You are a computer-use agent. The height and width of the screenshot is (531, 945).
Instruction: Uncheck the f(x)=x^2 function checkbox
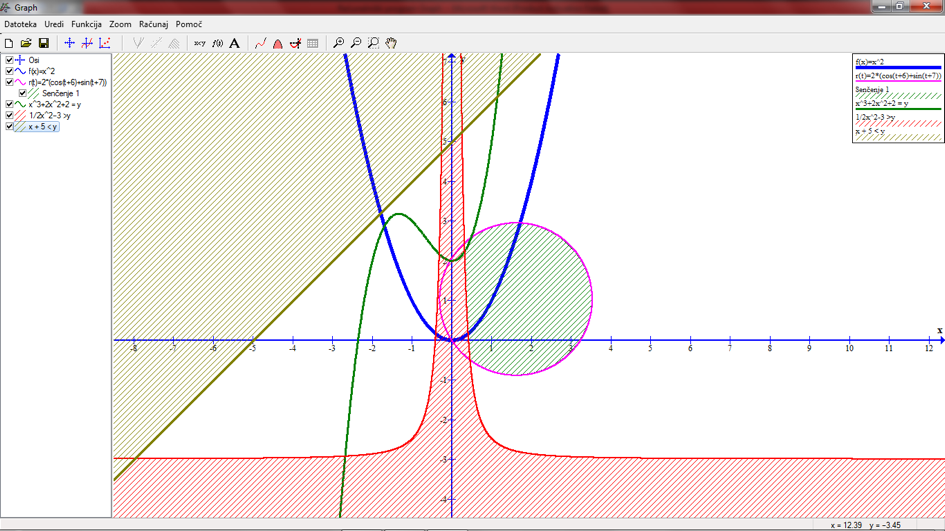(x=10, y=71)
